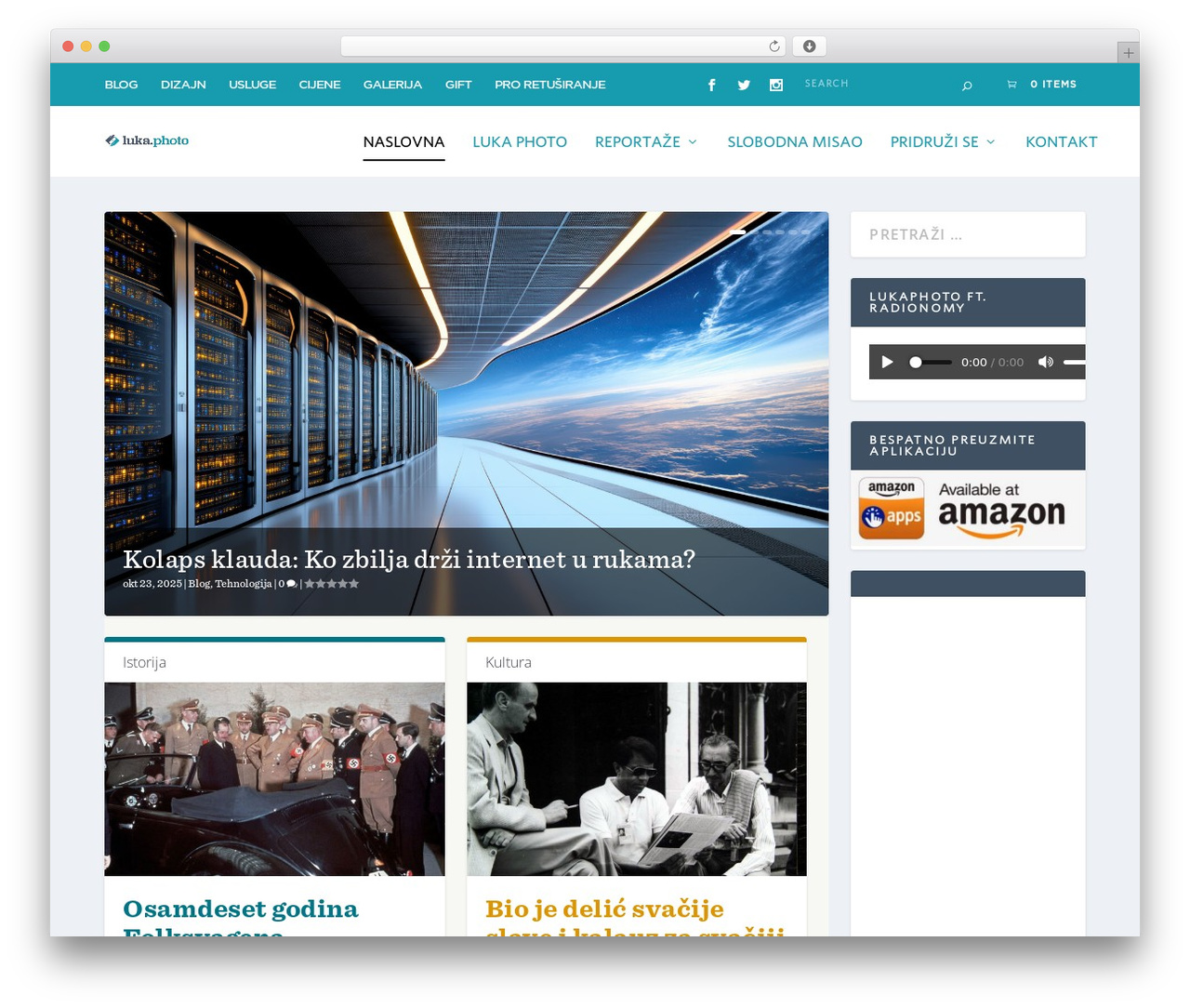Open the Tehnologija category link
The height and width of the screenshot is (1008, 1190).
click(x=244, y=584)
